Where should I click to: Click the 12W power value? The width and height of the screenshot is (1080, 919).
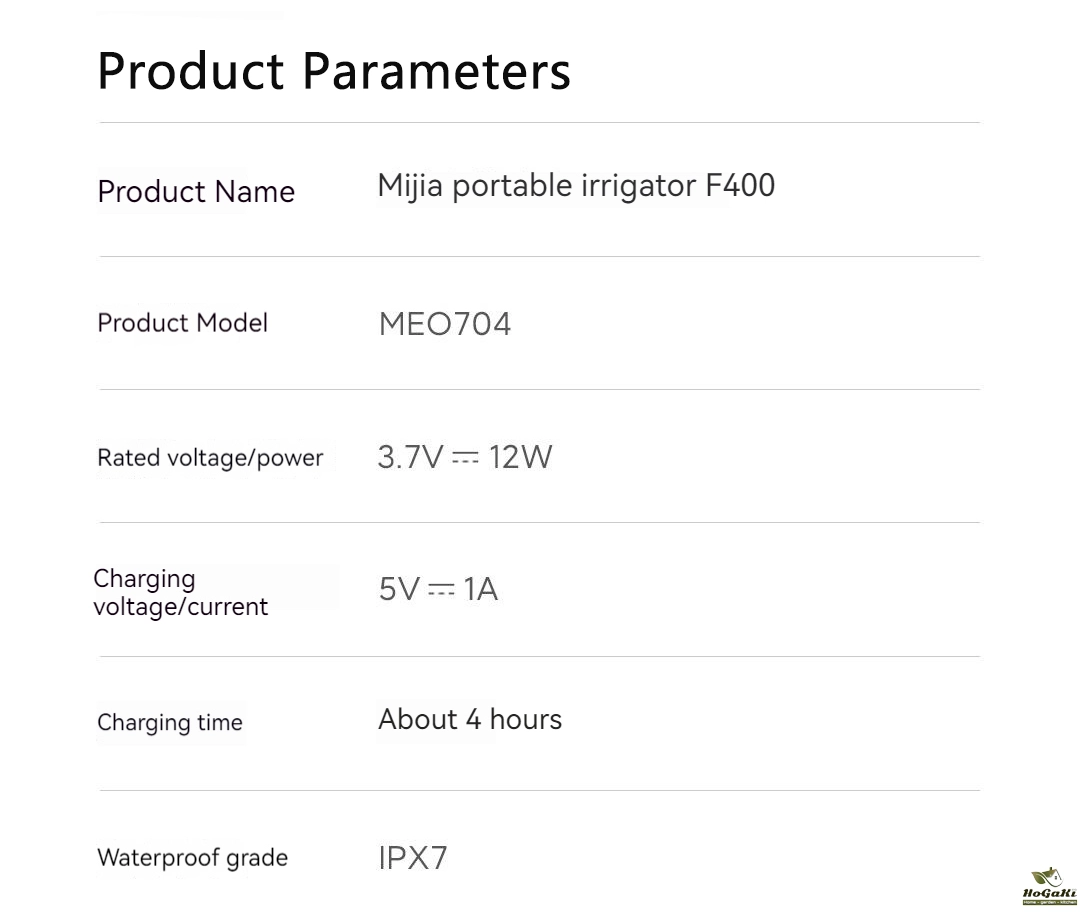coord(521,457)
